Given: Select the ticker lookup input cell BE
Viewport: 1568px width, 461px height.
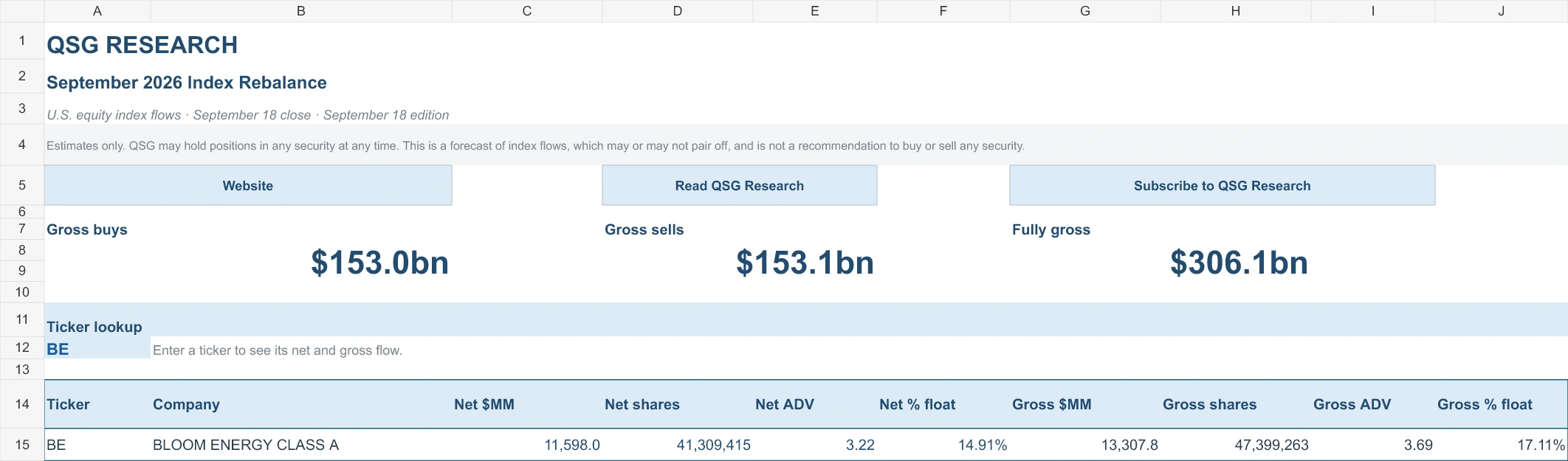Looking at the screenshot, I should tap(97, 348).
